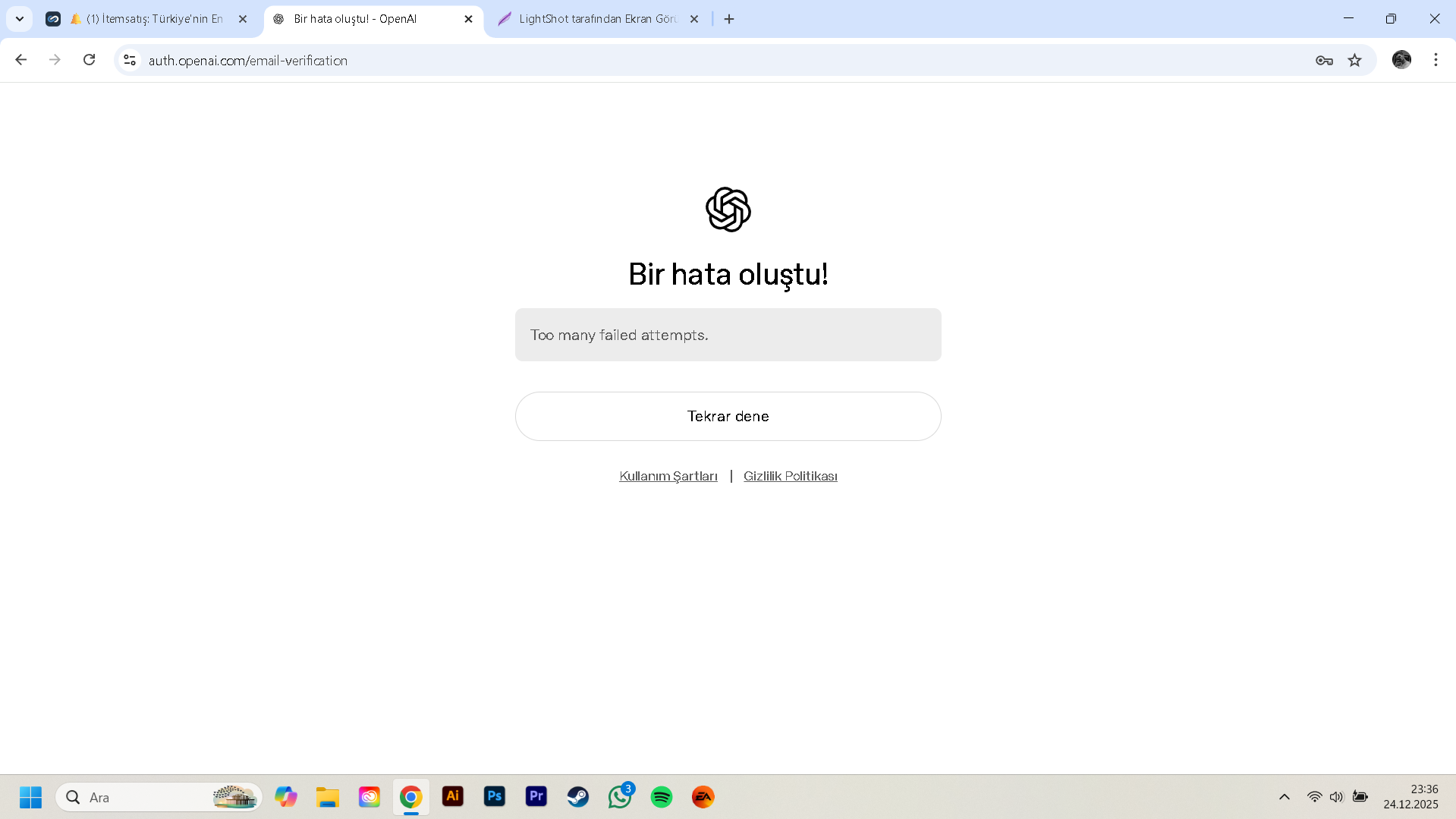This screenshot has width=1456, height=819.
Task: Open the Wi-Fi network settings
Action: pos(1314,797)
